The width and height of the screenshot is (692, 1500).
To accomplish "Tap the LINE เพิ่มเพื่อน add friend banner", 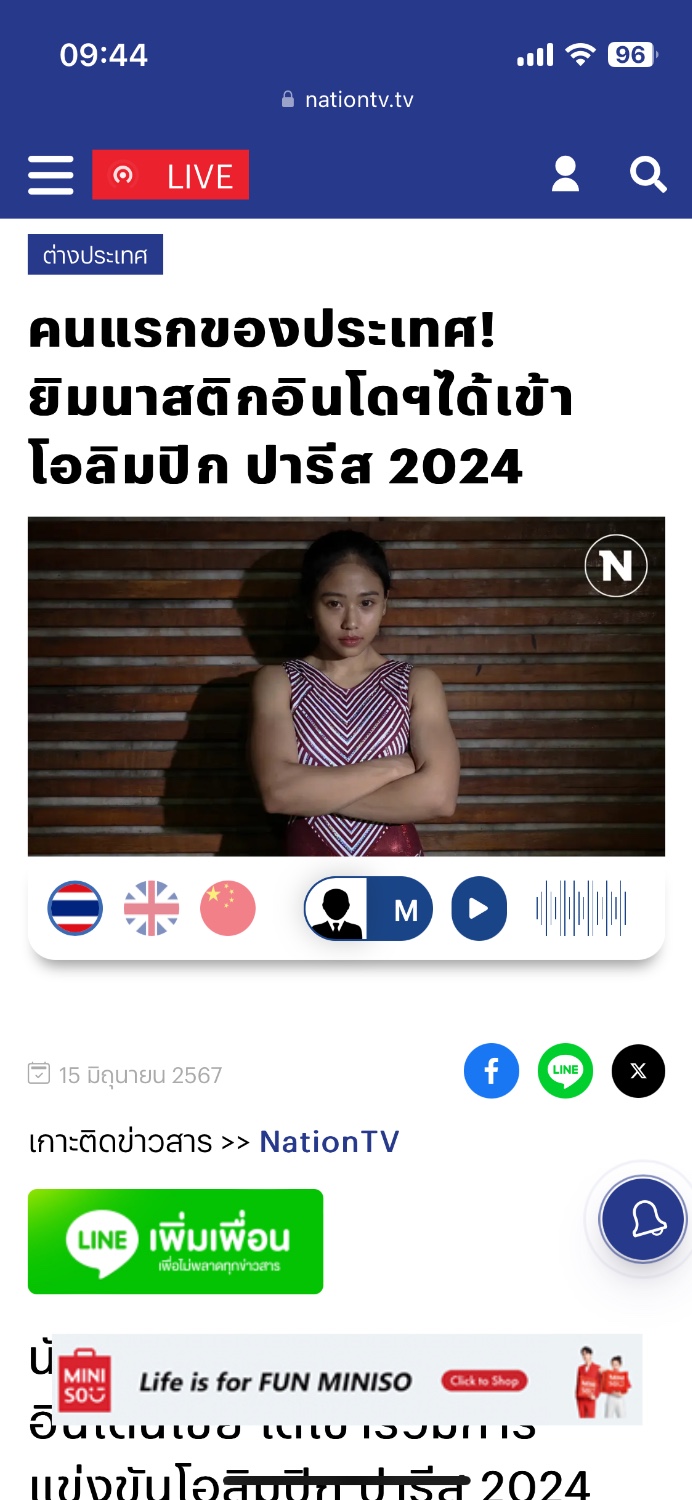I will [175, 1241].
